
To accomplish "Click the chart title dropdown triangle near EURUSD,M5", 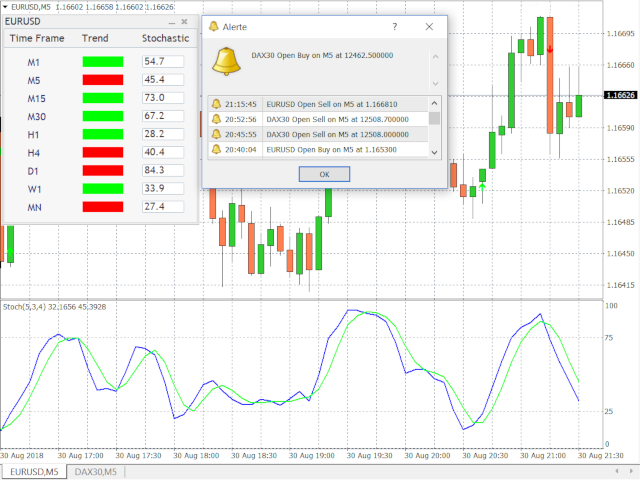I will pyautogui.click(x=5, y=7).
